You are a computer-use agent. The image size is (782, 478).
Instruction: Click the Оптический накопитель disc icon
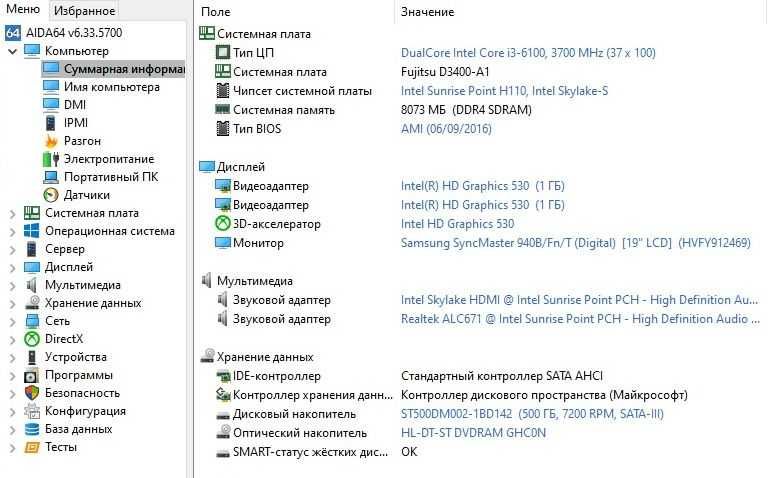[x=223, y=432]
